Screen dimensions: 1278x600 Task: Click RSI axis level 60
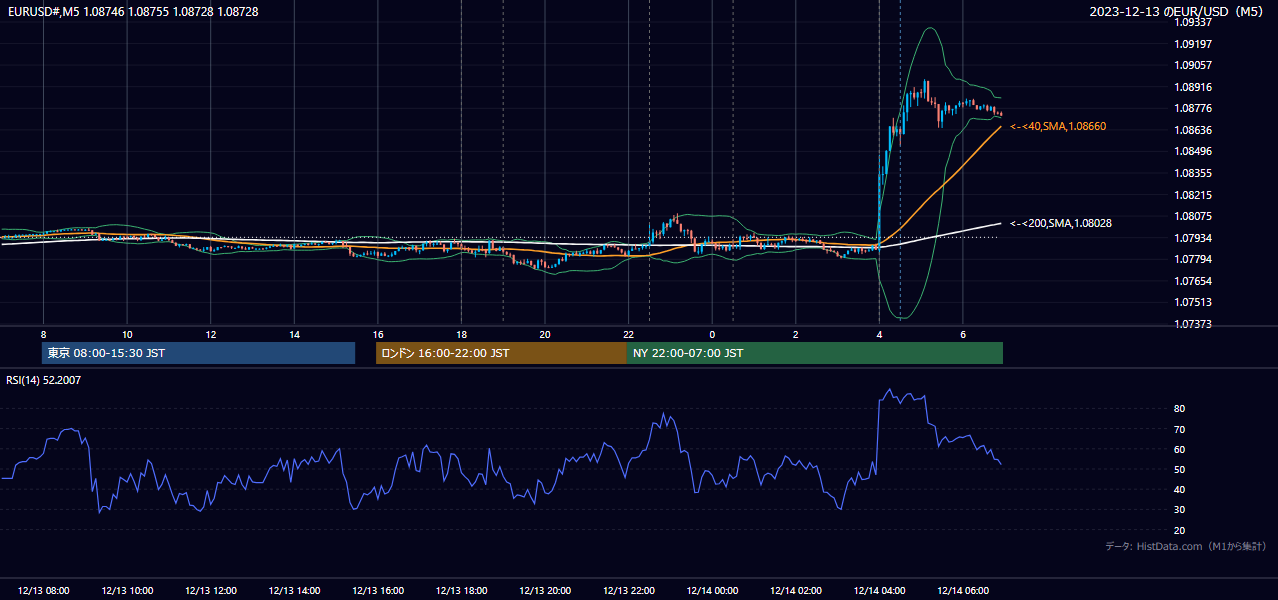(x=1180, y=449)
